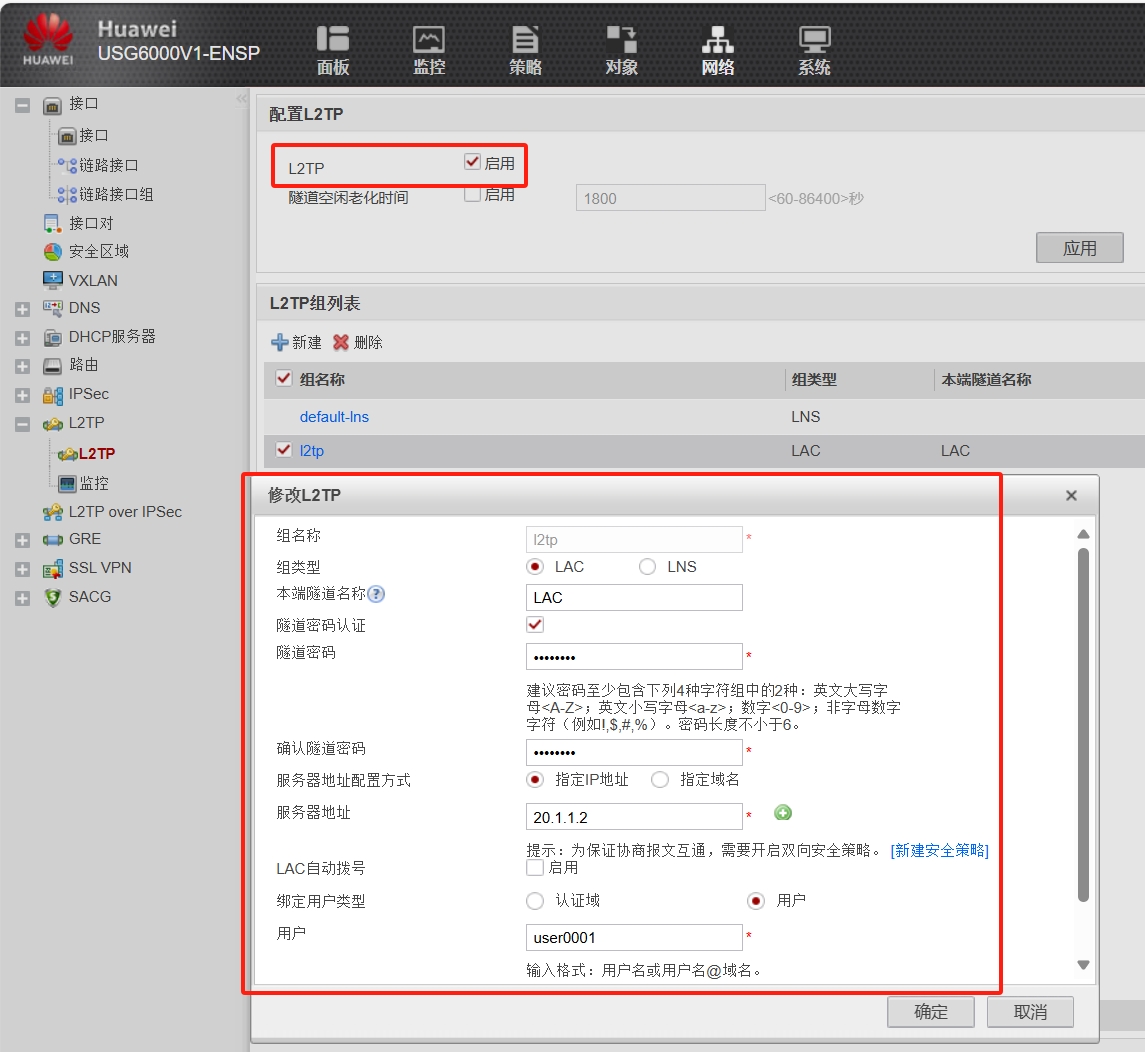
Task: Open the 监控 item under L2TP
Action: 93,483
